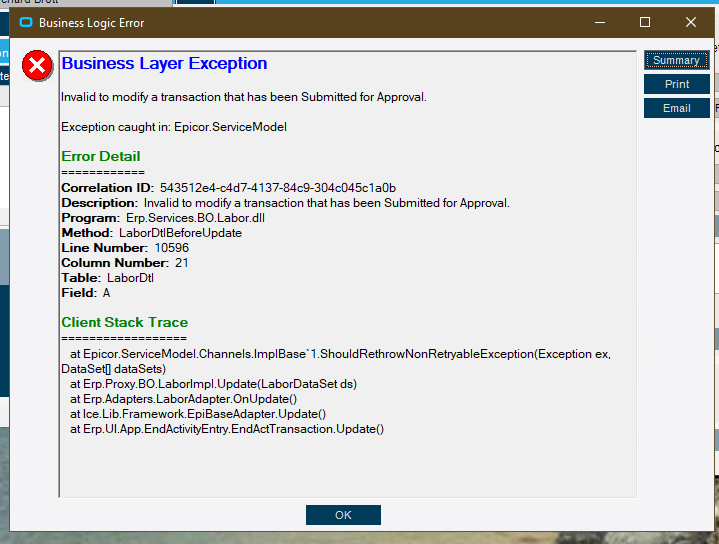Click the Description line in Error Detail
The image size is (719, 544).
pyautogui.click(x=286, y=203)
